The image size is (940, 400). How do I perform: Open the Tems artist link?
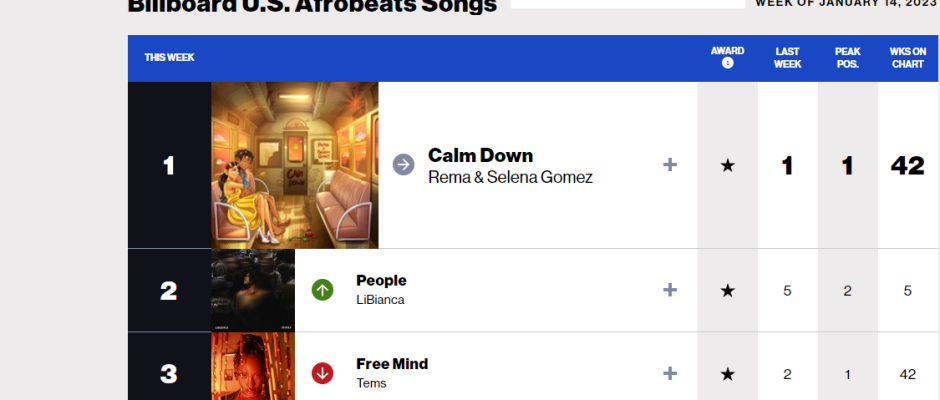tap(371, 382)
